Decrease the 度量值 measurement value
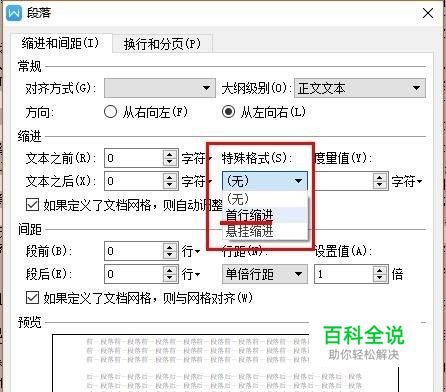446x392 pixels. pos(380,185)
